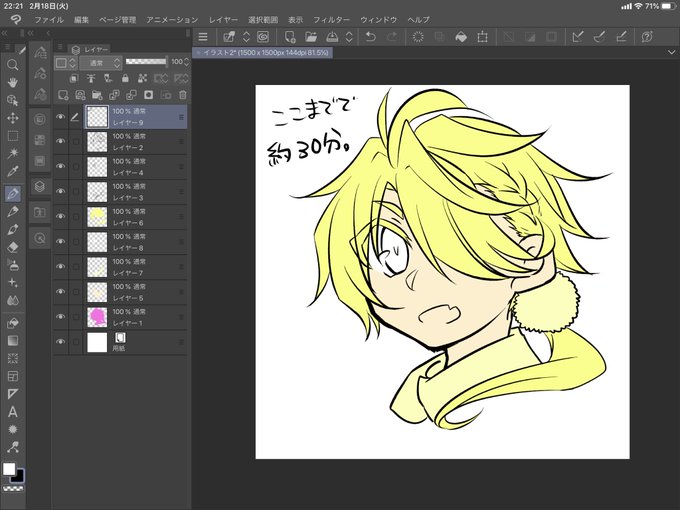
Task: Click the Lock layer icon
Action: pos(125,78)
